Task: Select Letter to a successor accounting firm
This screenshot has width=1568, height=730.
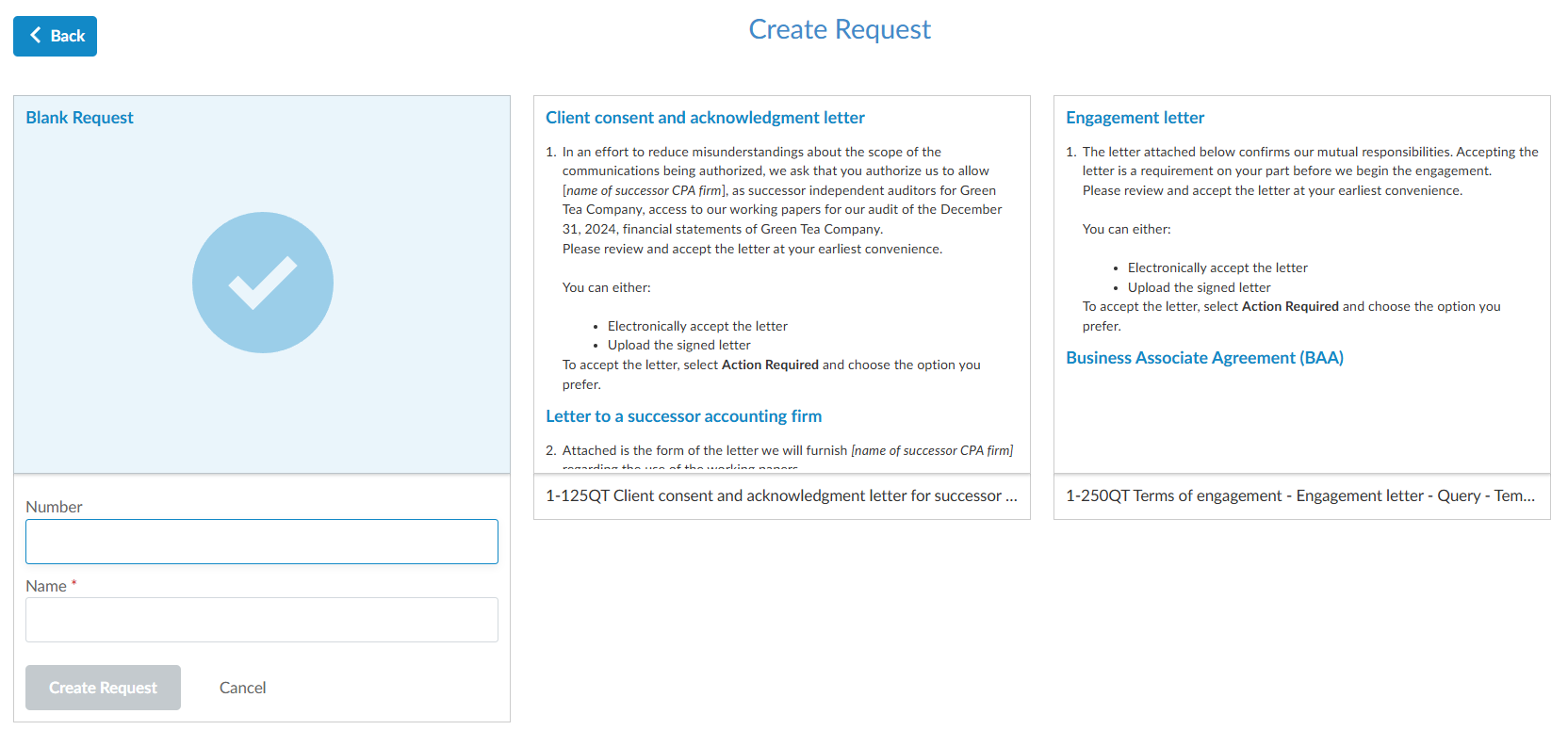Action: pos(684,416)
